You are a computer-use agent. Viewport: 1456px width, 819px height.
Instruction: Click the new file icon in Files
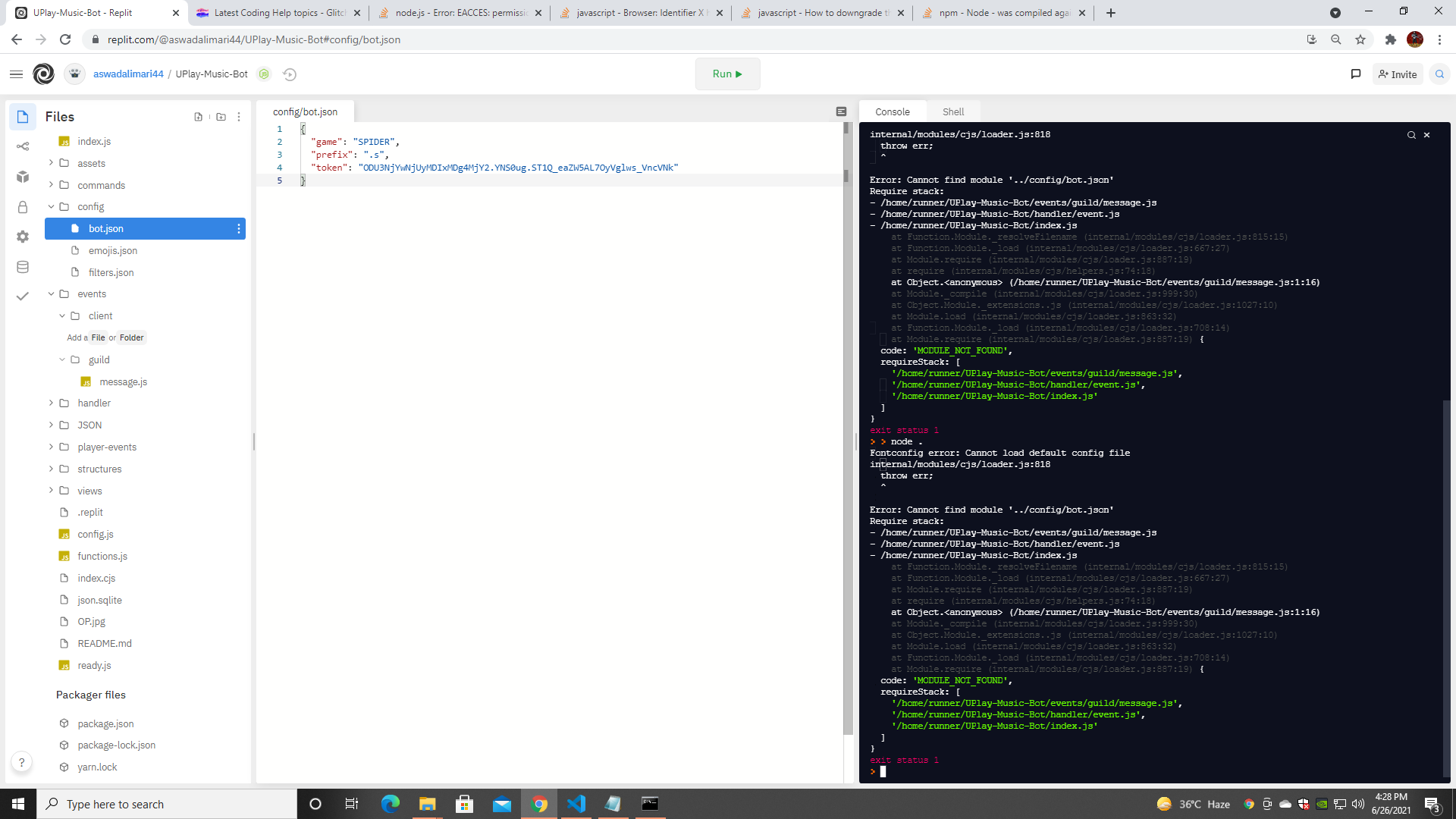coord(198,117)
